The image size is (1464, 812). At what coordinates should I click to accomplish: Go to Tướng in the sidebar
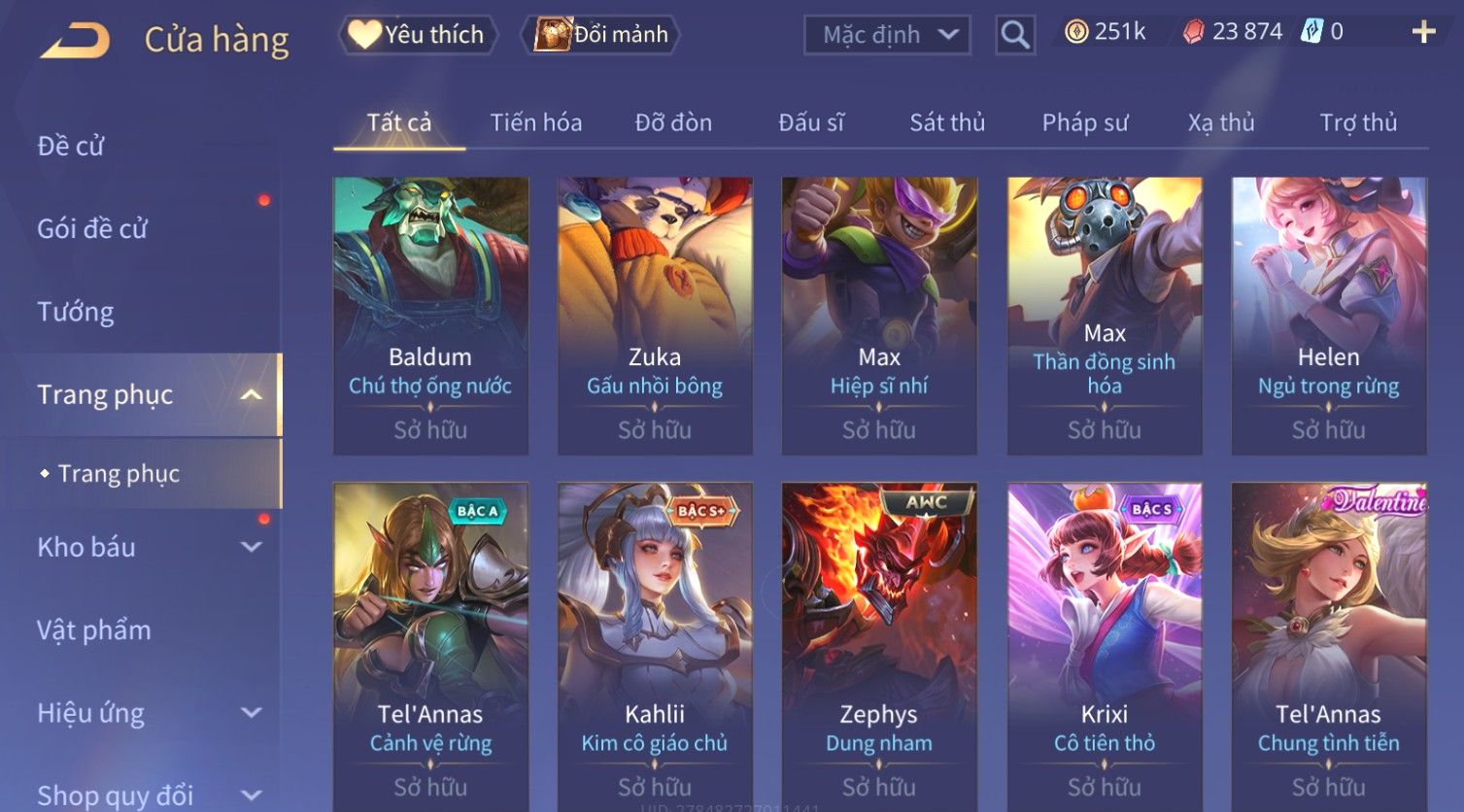pyautogui.click(x=76, y=312)
